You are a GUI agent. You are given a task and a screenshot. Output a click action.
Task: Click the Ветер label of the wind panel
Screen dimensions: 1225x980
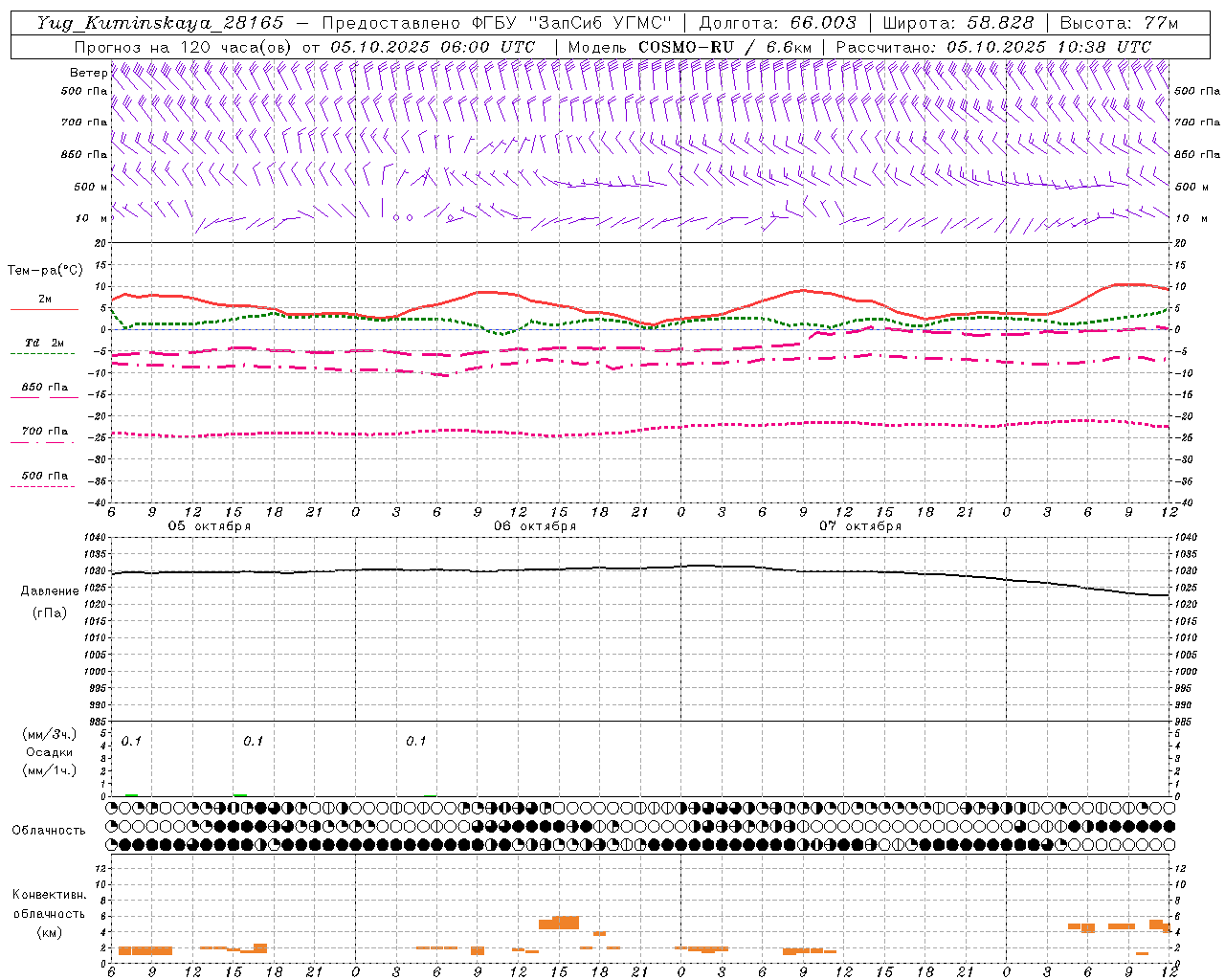click(88, 73)
